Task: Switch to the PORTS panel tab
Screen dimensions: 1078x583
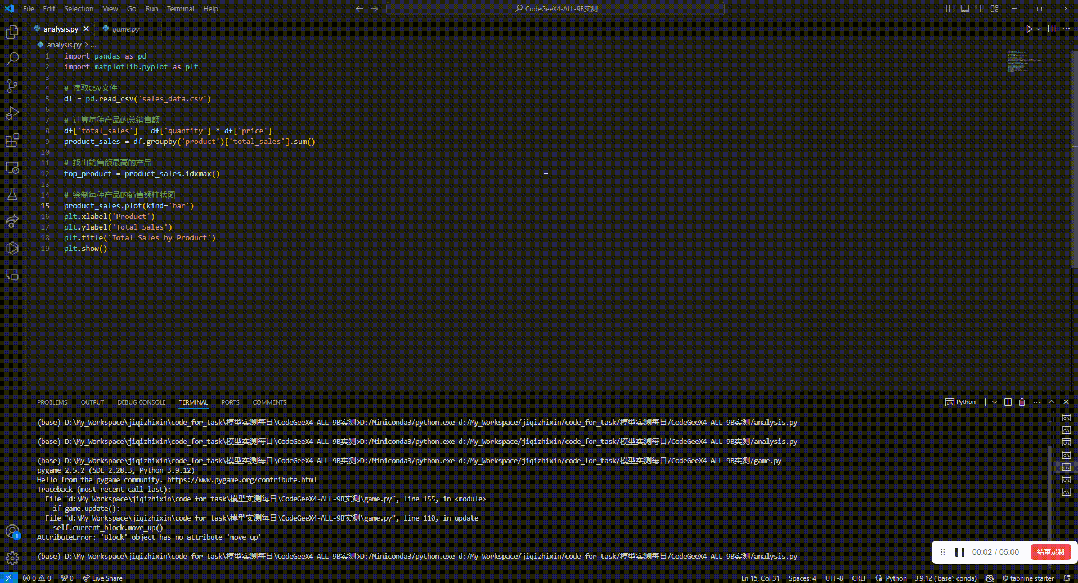Action: pyautogui.click(x=230, y=402)
